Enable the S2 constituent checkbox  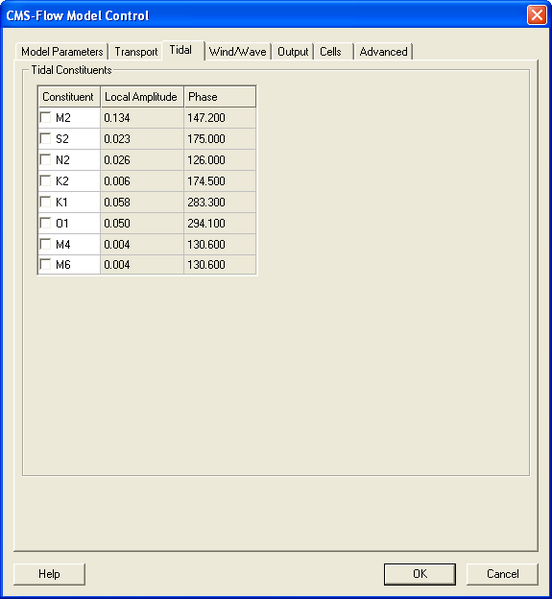coord(45,138)
